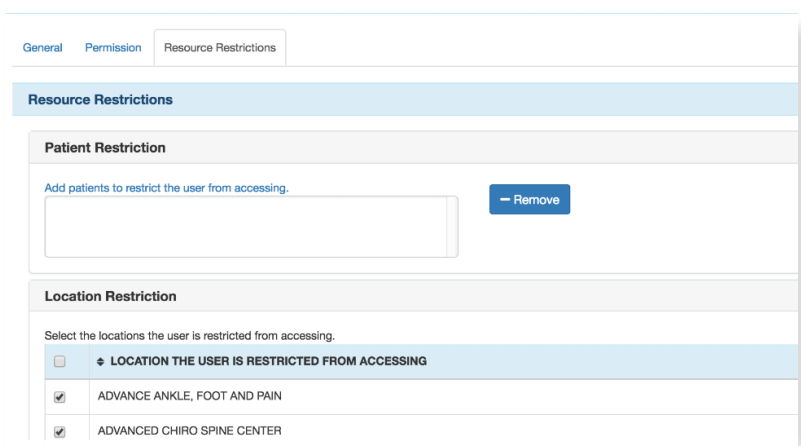
Task: Click the 'Add patients to restrict' label
Action: point(167,187)
